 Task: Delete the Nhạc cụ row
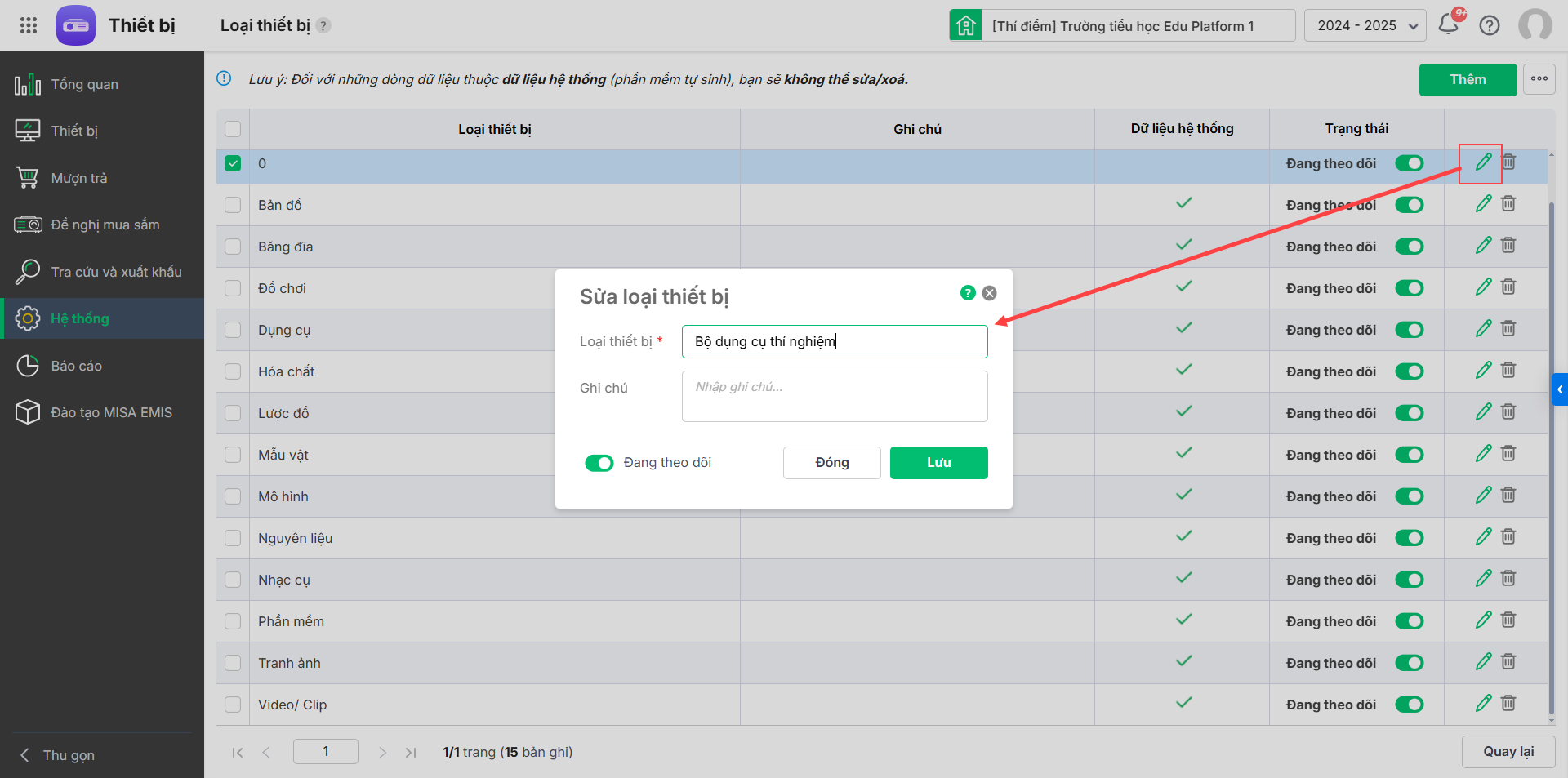[1508, 579]
